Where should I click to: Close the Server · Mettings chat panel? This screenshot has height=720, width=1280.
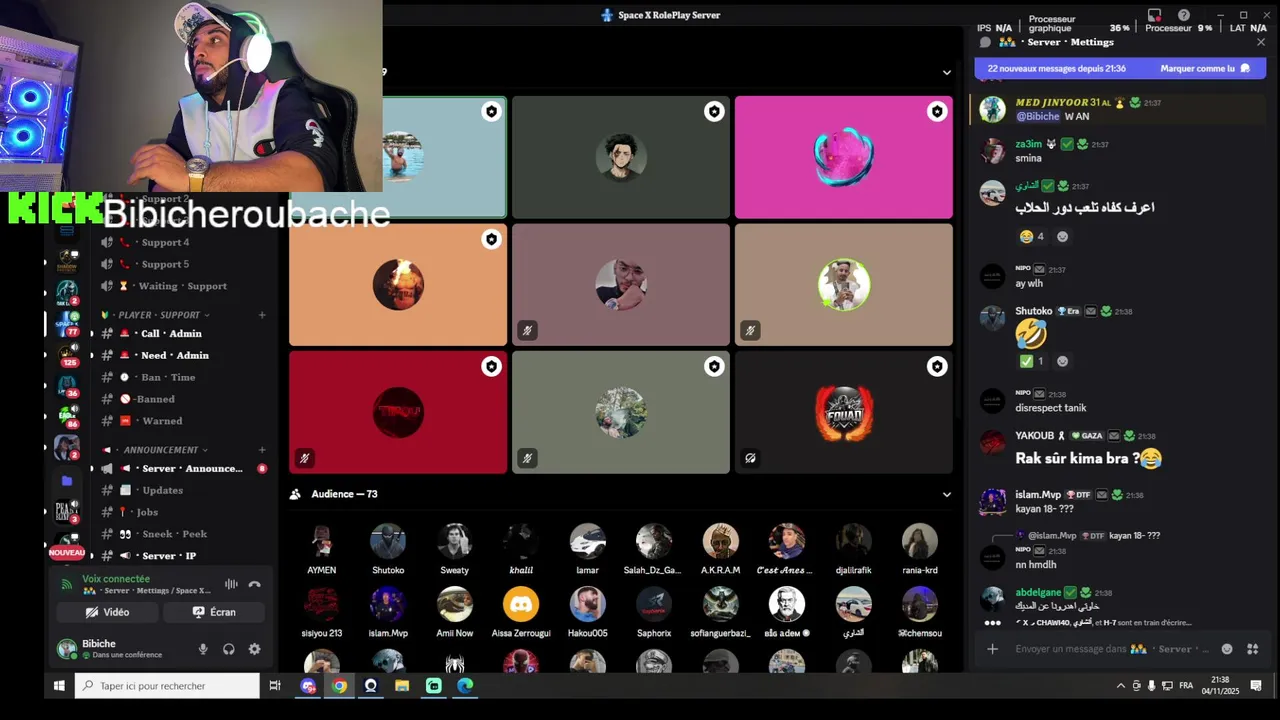point(1260,42)
